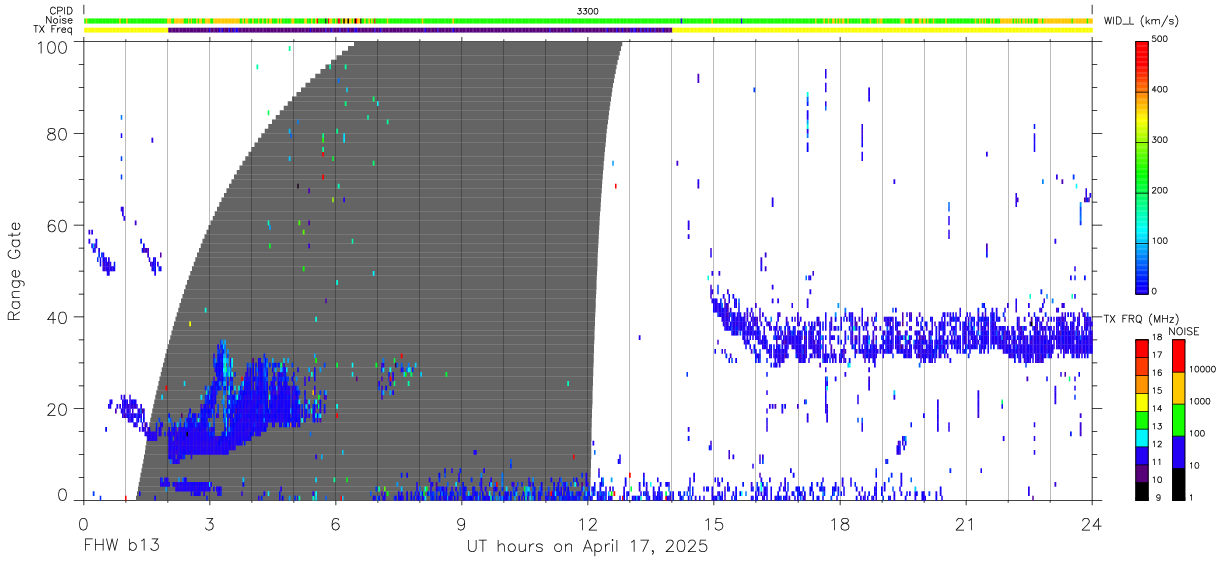Viewport: 1228px width, 567px height.
Task: Click the CPID value 3300 at top
Action: tap(588, 10)
